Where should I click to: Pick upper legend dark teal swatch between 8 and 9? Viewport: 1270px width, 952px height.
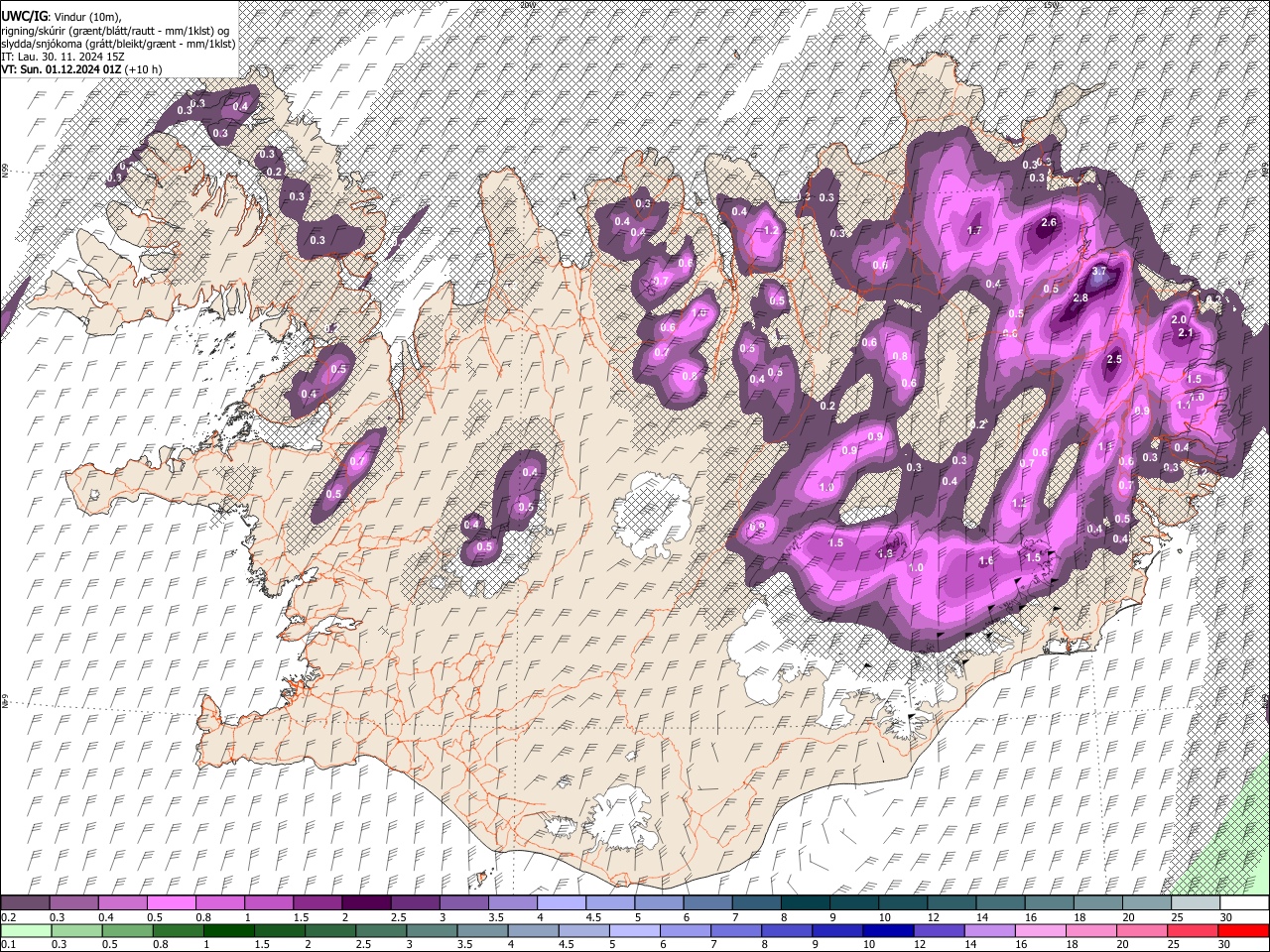(x=807, y=903)
